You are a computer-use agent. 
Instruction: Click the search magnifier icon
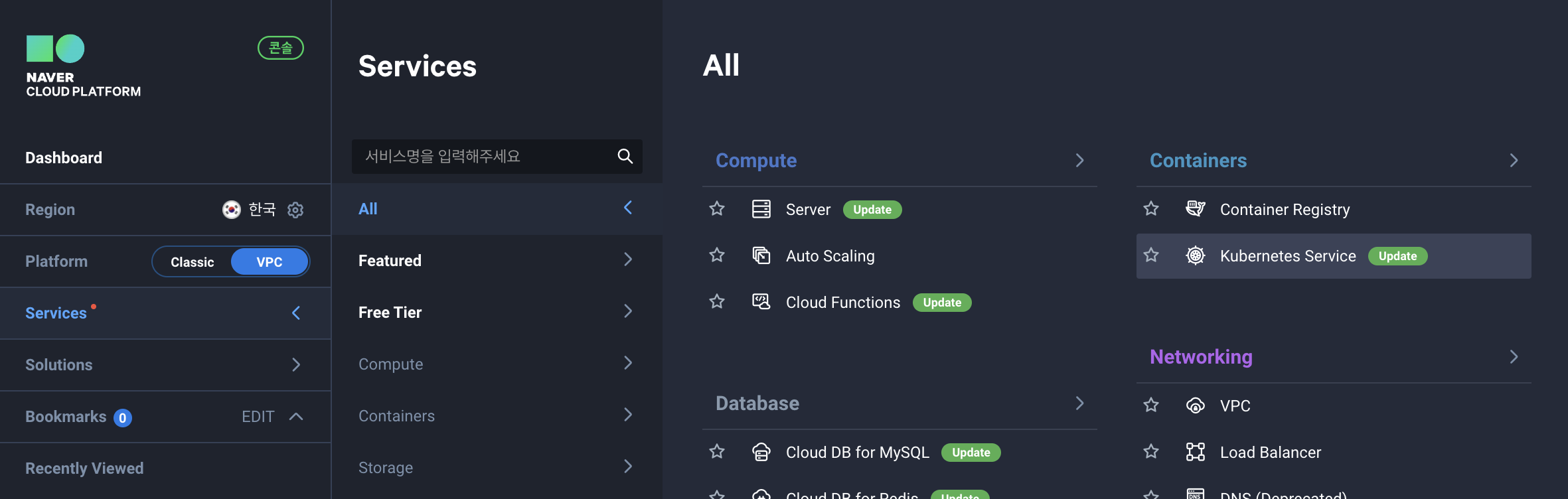pos(625,156)
